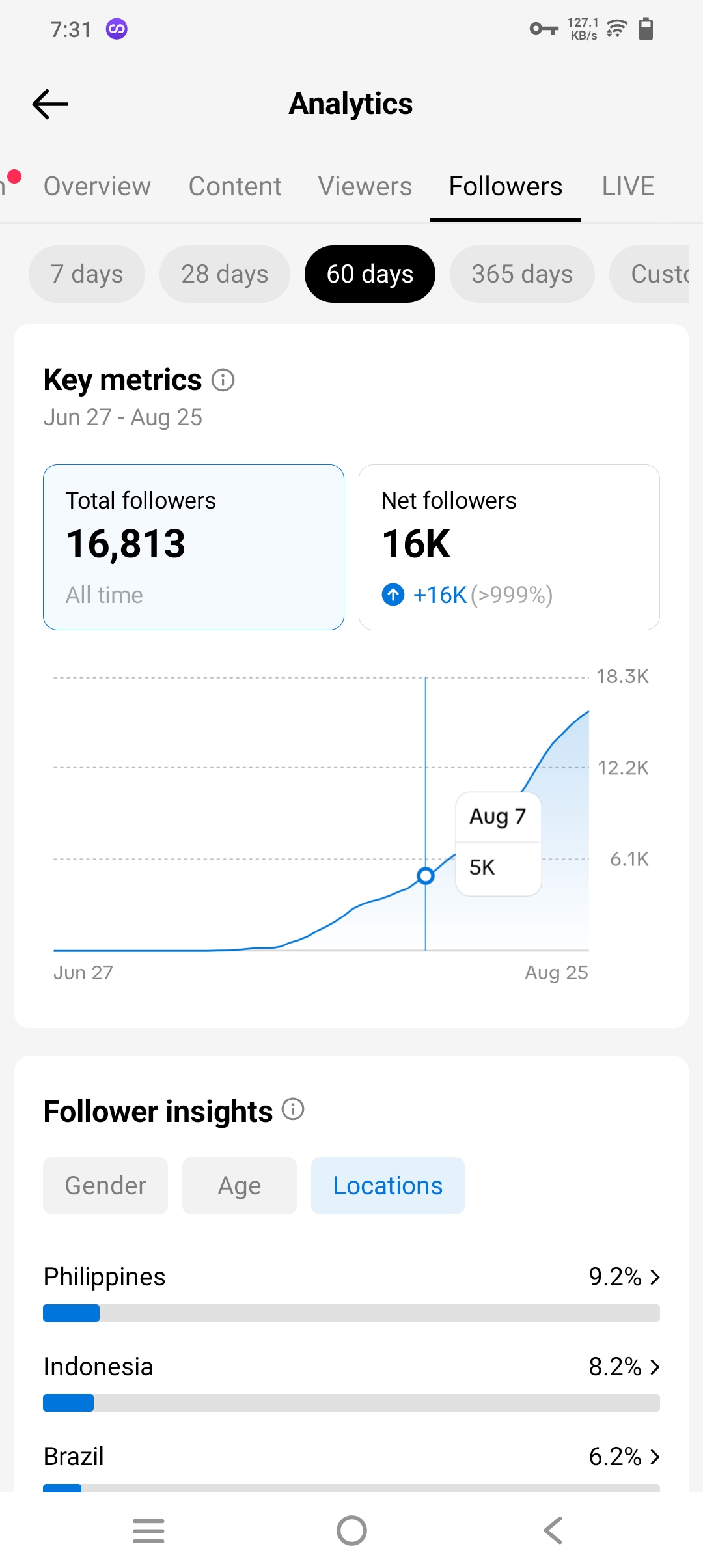Select the 365 days range filter
The height and width of the screenshot is (1568, 703).
tap(522, 274)
